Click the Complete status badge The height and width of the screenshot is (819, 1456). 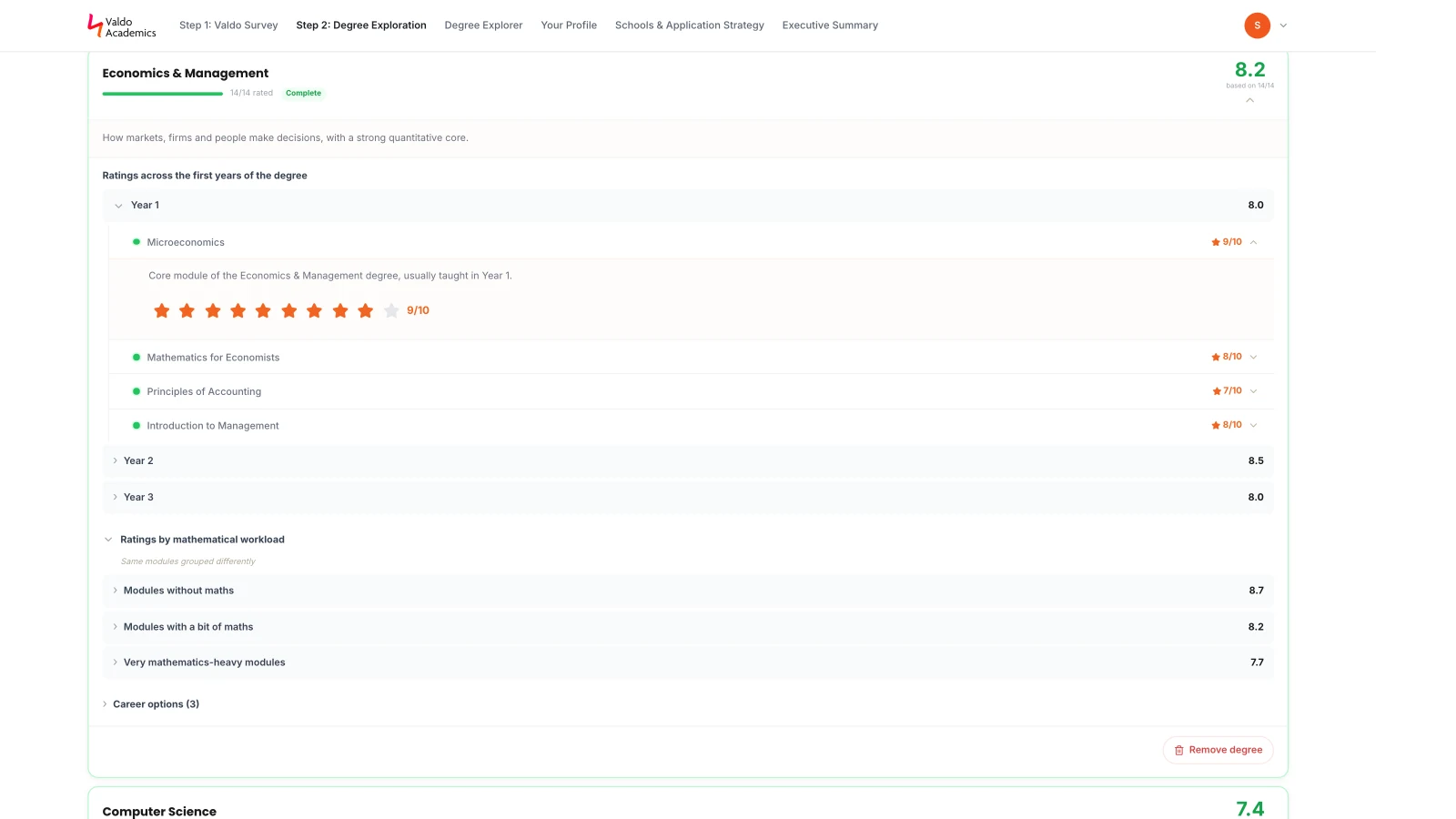pos(303,93)
